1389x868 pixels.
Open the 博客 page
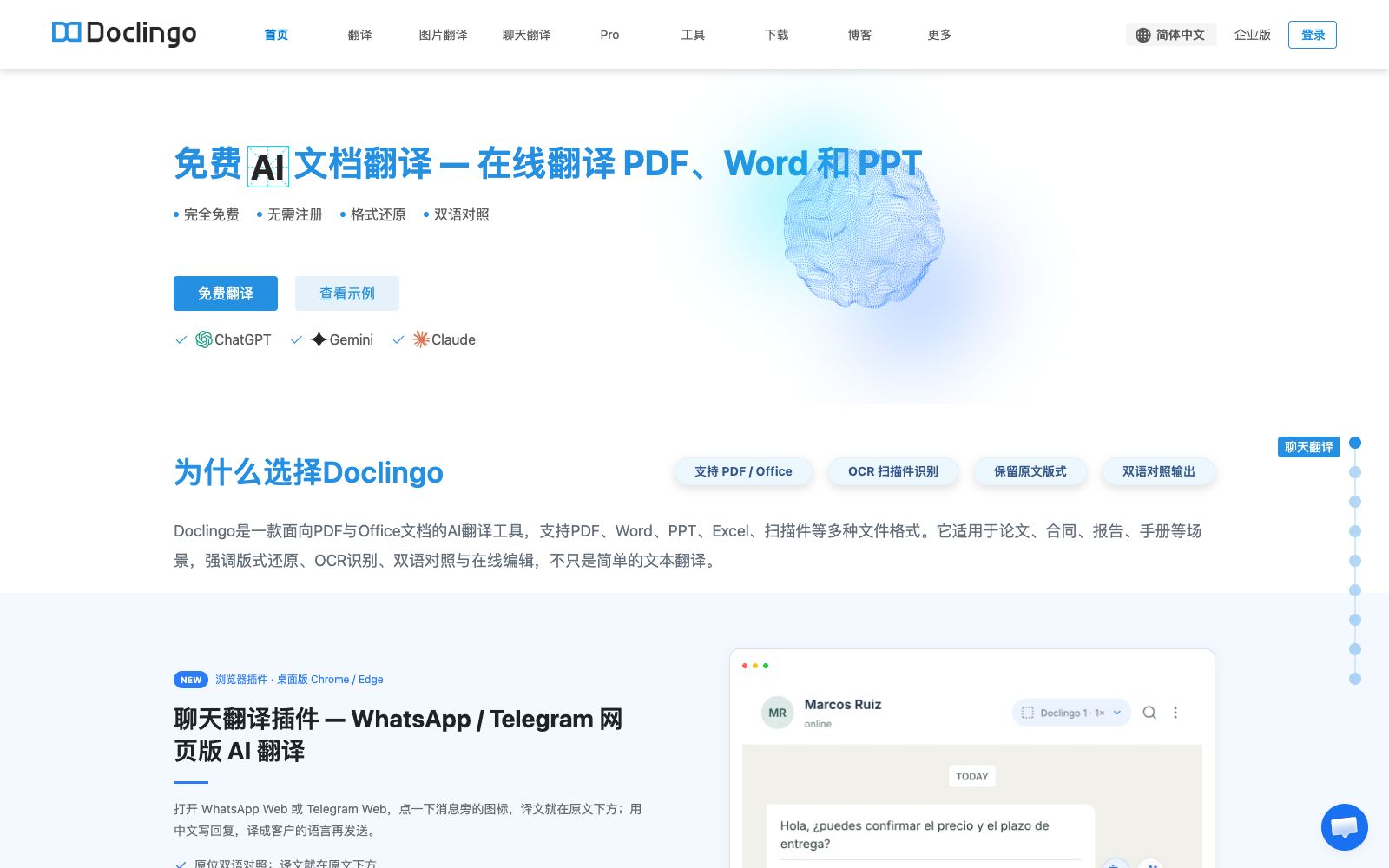coord(859,35)
